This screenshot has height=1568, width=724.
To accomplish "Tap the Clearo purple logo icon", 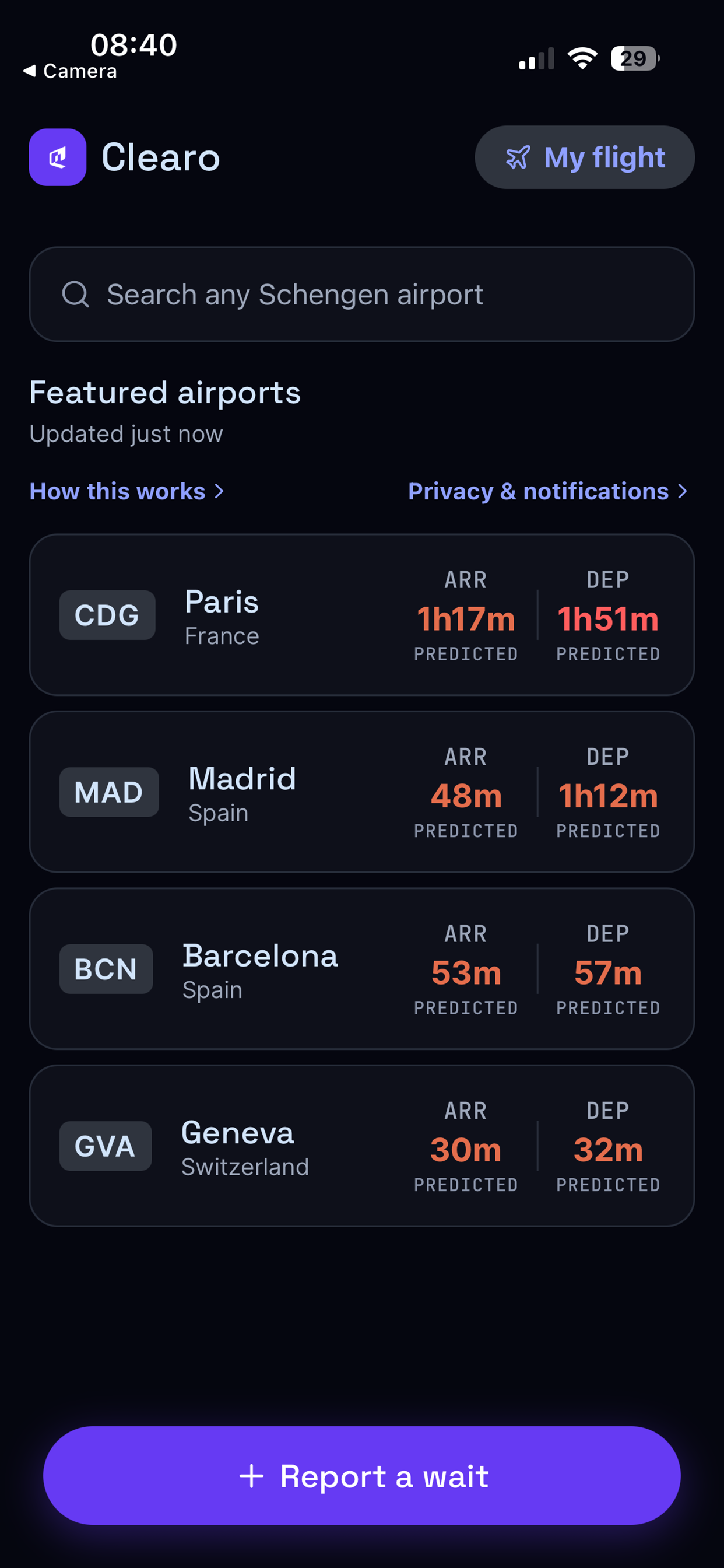I will [58, 157].
